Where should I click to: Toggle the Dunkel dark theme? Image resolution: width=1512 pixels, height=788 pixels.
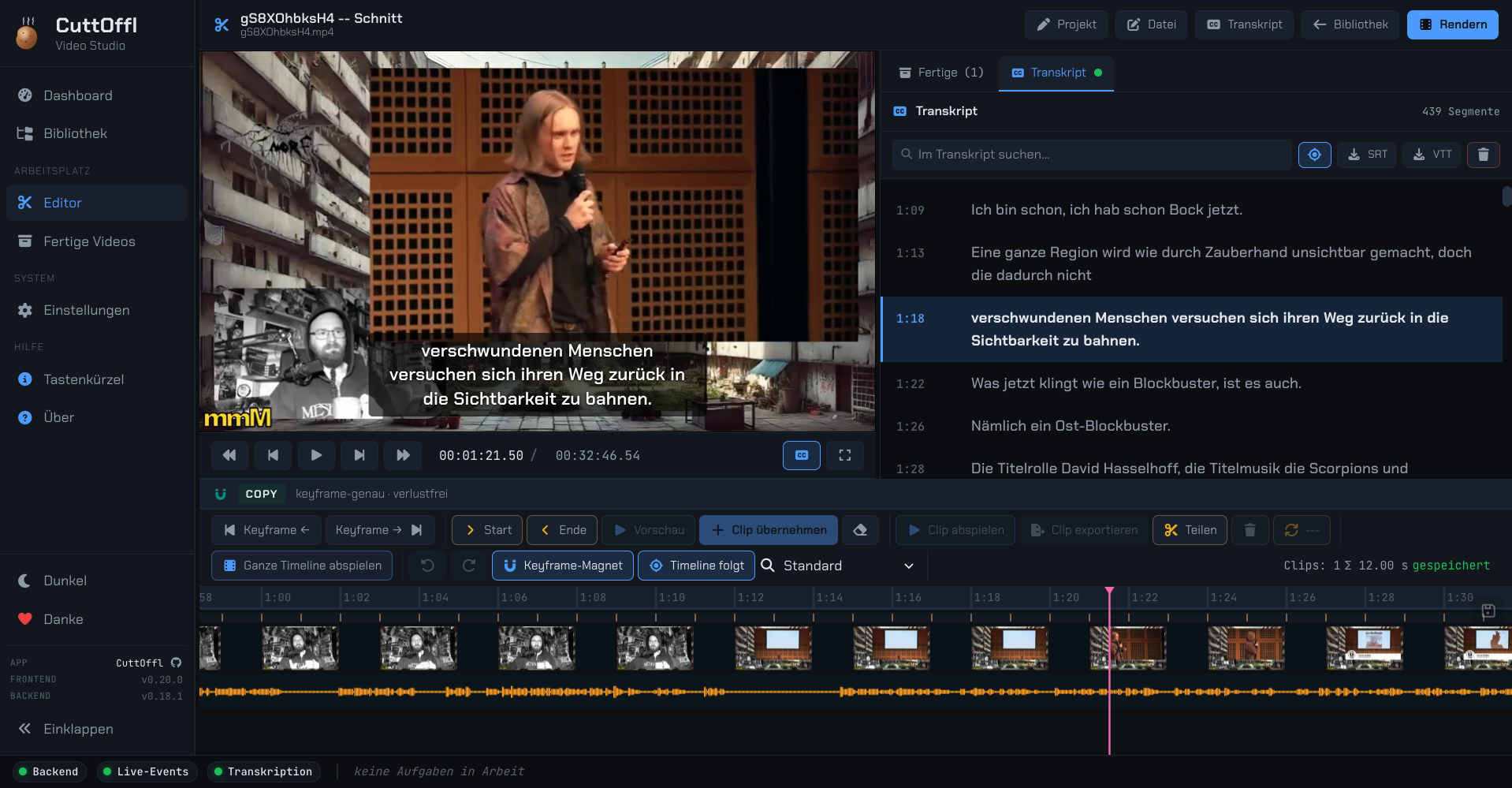[96, 581]
